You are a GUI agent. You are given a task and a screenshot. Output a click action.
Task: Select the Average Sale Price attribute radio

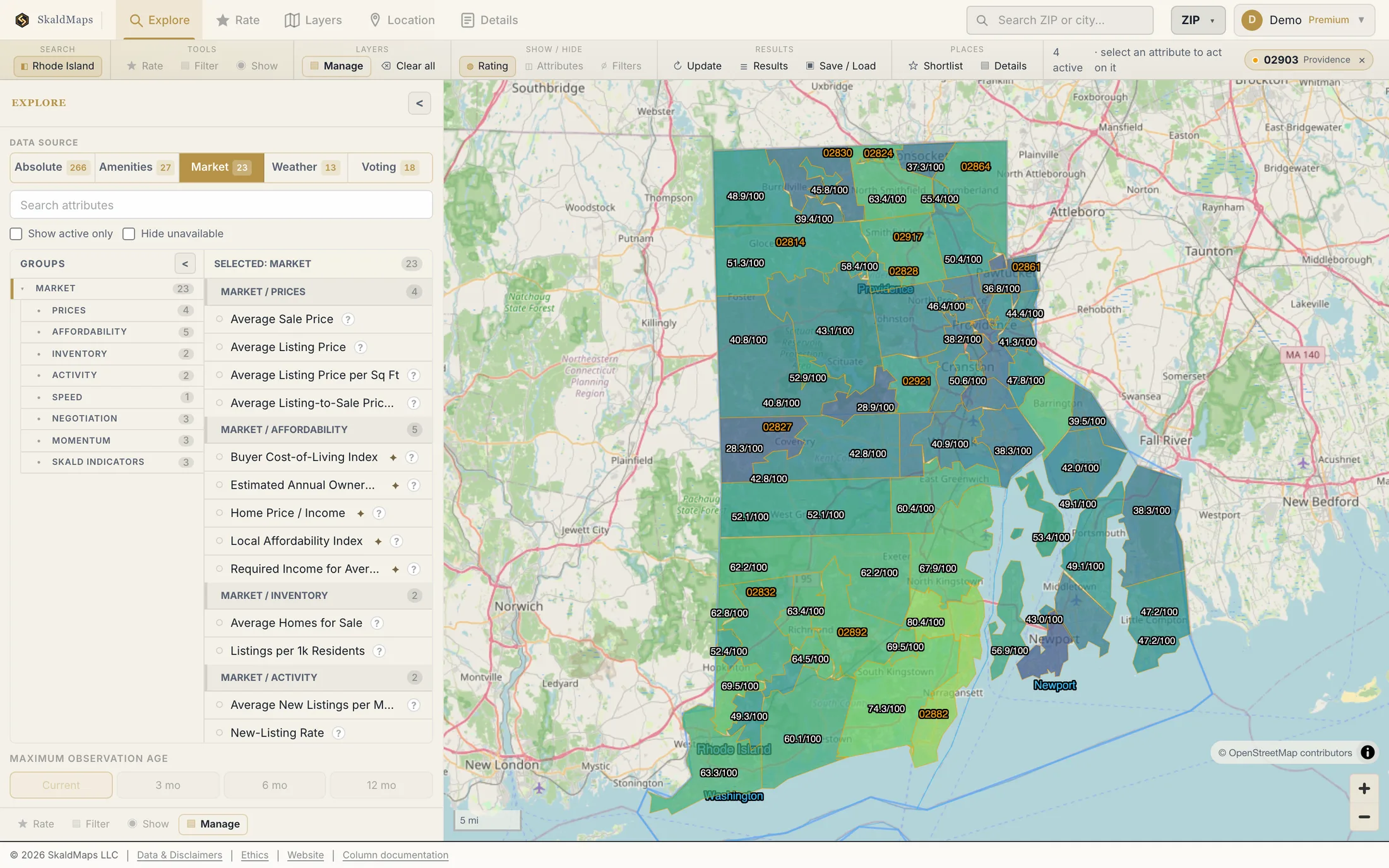click(x=220, y=319)
